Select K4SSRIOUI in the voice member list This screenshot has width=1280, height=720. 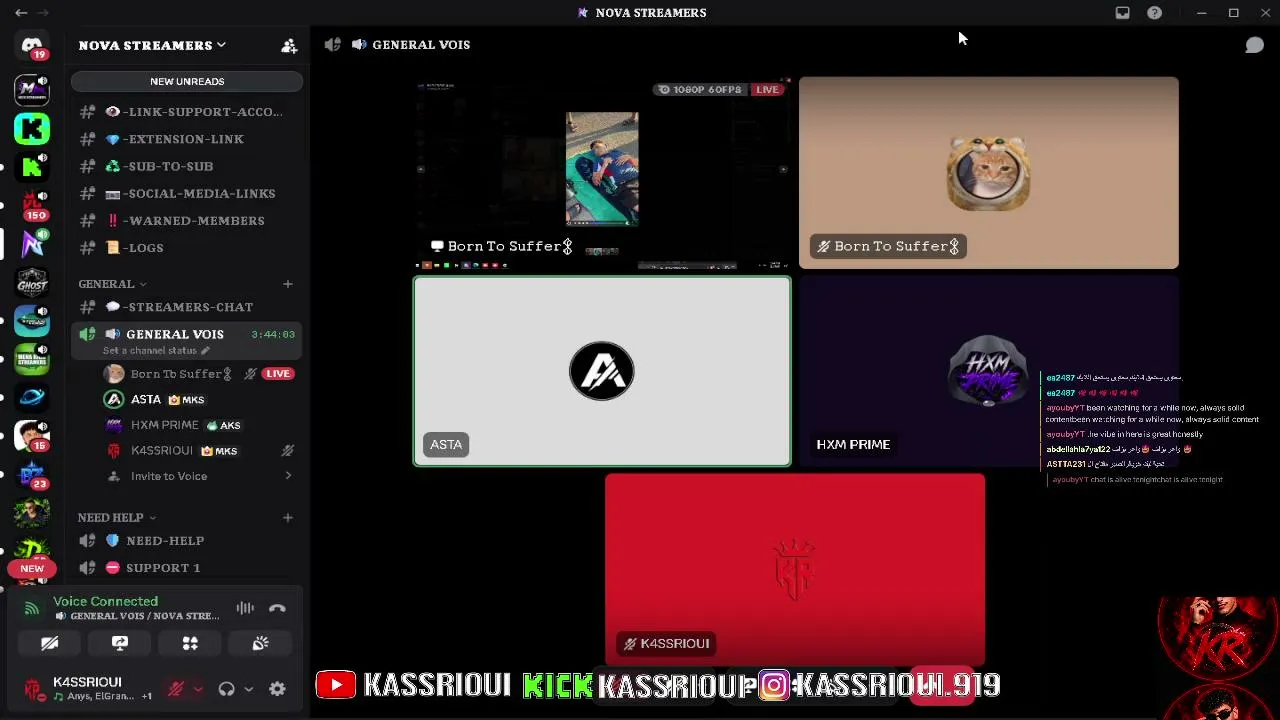[199, 451]
